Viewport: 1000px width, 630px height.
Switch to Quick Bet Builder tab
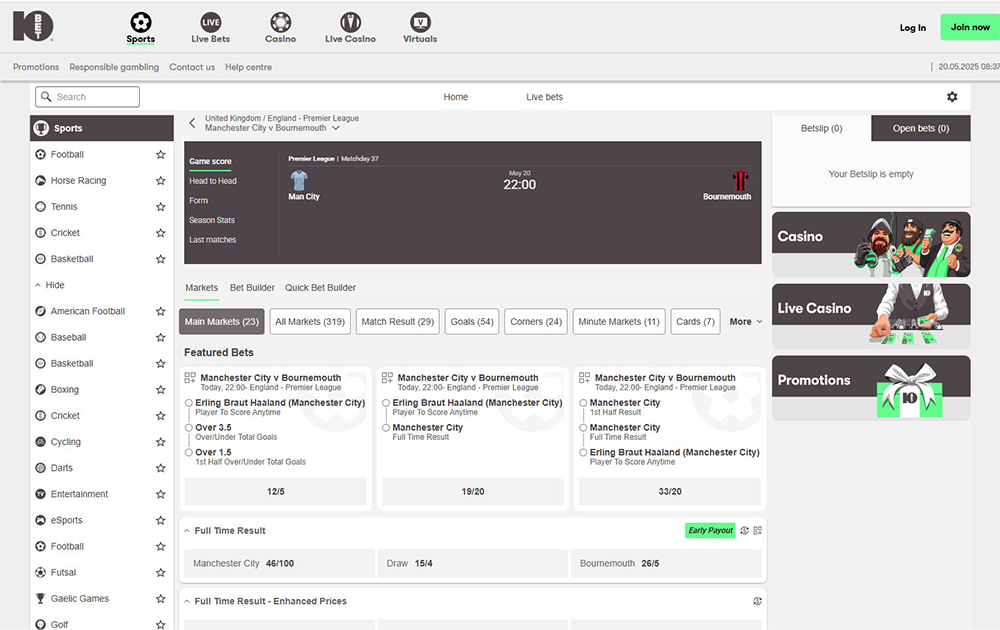coord(320,288)
